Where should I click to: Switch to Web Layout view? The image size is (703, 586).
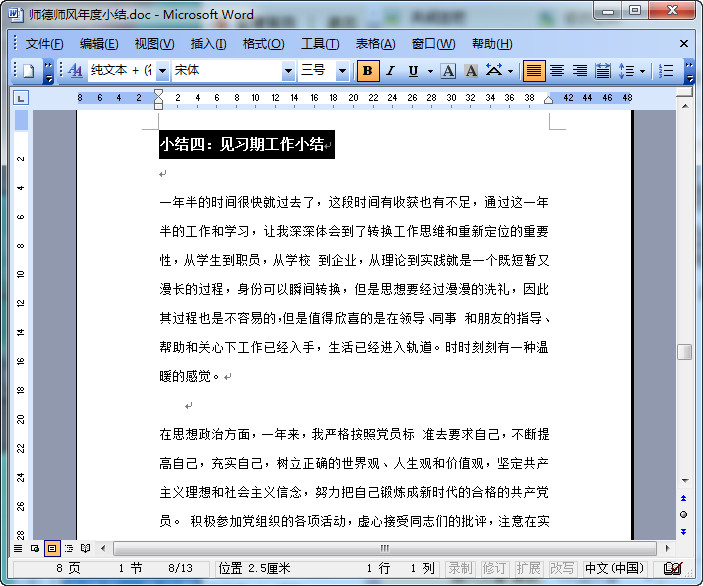35,548
